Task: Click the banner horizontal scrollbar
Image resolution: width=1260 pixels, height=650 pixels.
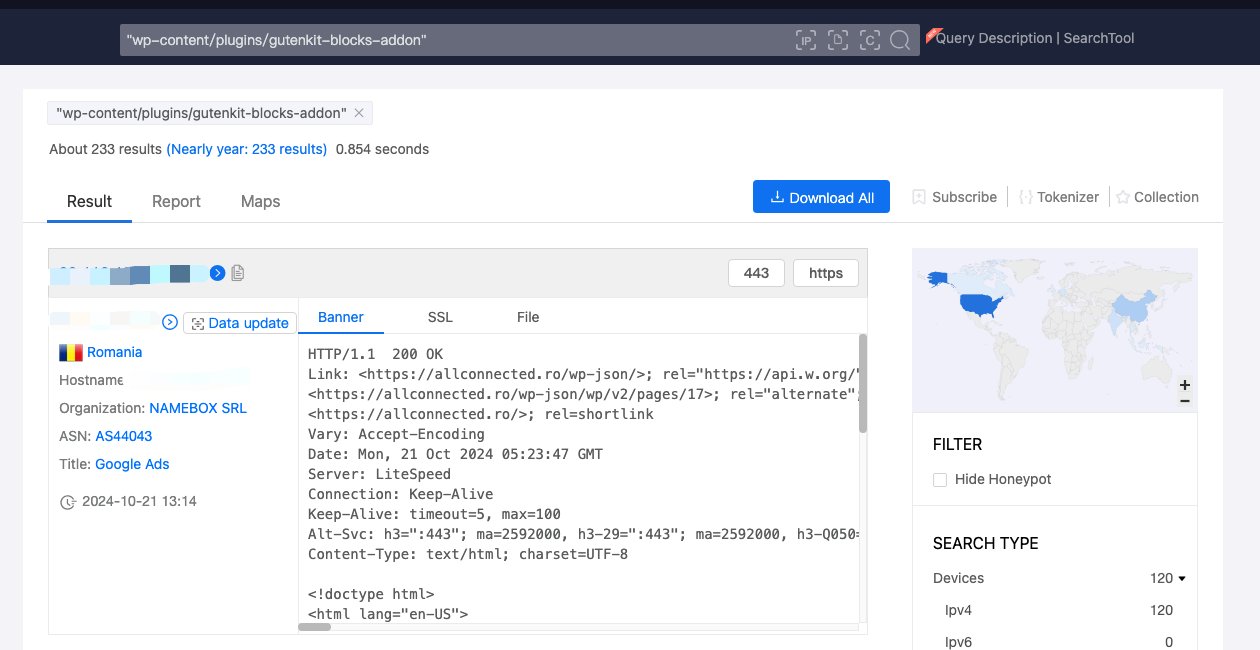Action: point(315,627)
